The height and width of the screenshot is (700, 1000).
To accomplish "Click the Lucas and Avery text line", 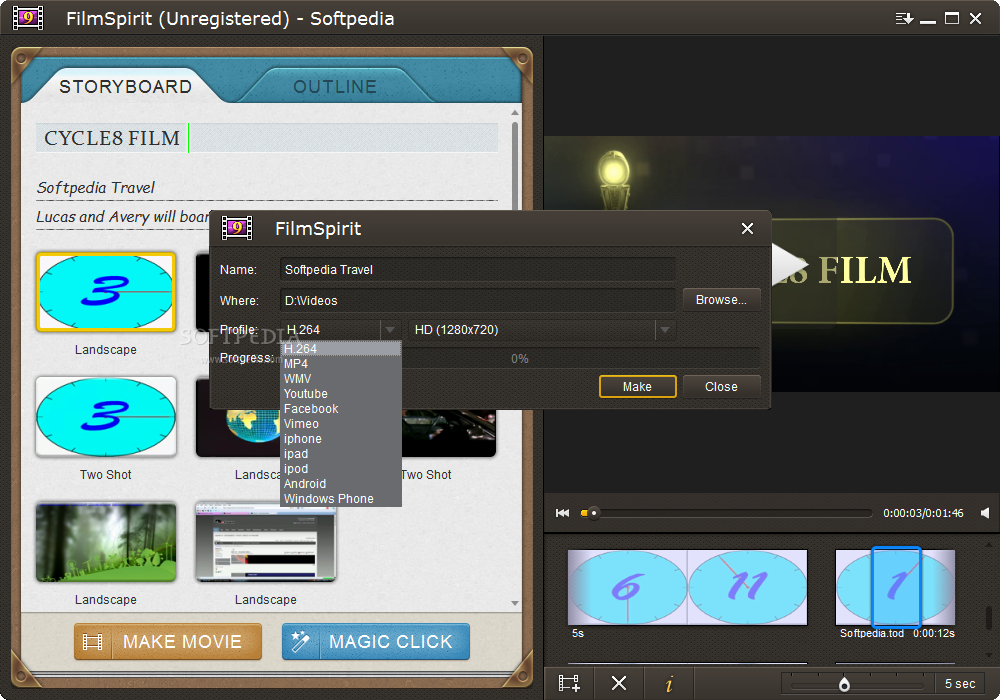I will click(x=122, y=217).
